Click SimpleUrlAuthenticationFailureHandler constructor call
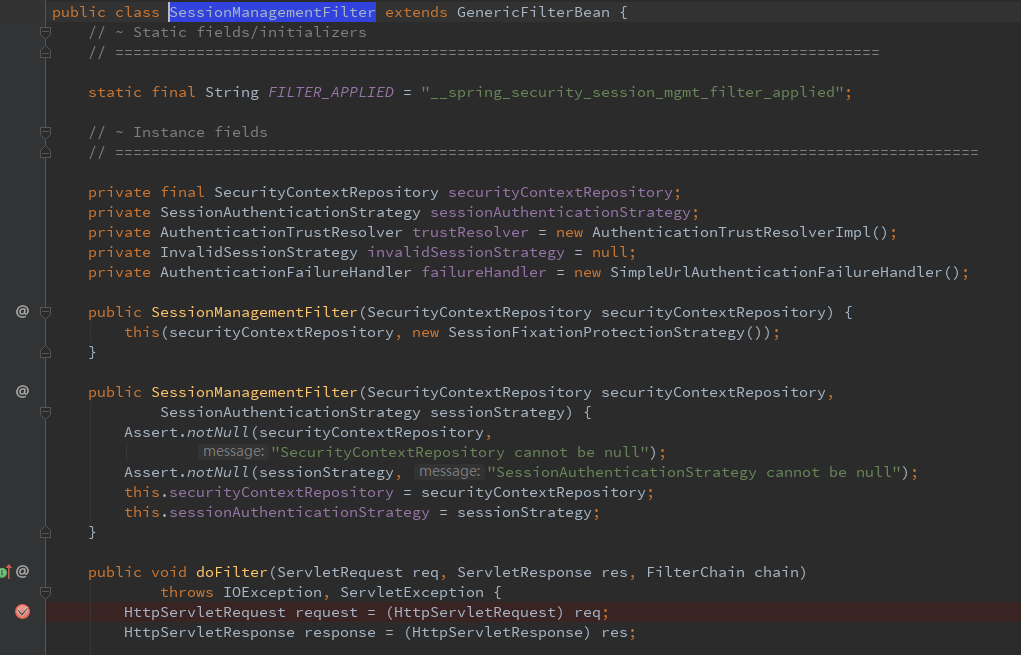The height and width of the screenshot is (655, 1021). [776, 272]
